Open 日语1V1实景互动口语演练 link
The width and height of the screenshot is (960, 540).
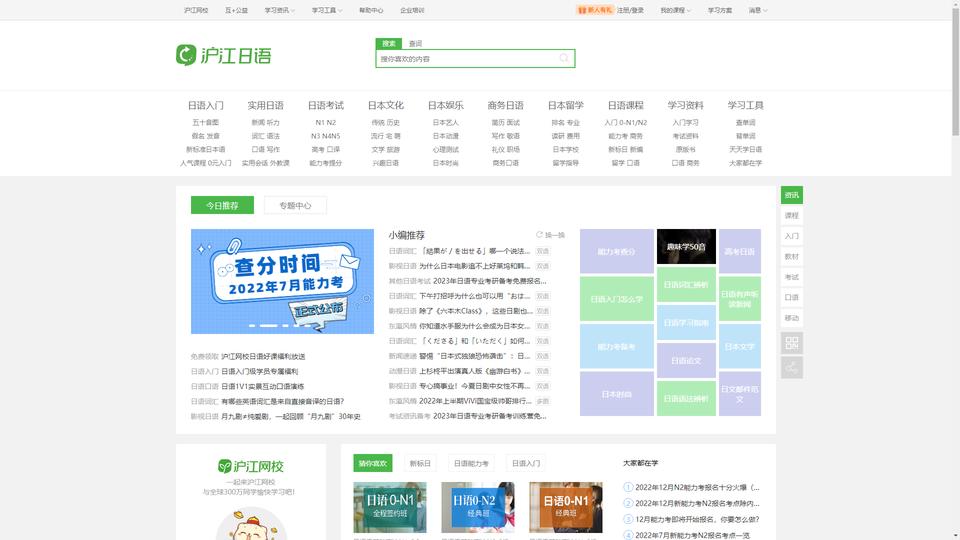click(x=262, y=386)
